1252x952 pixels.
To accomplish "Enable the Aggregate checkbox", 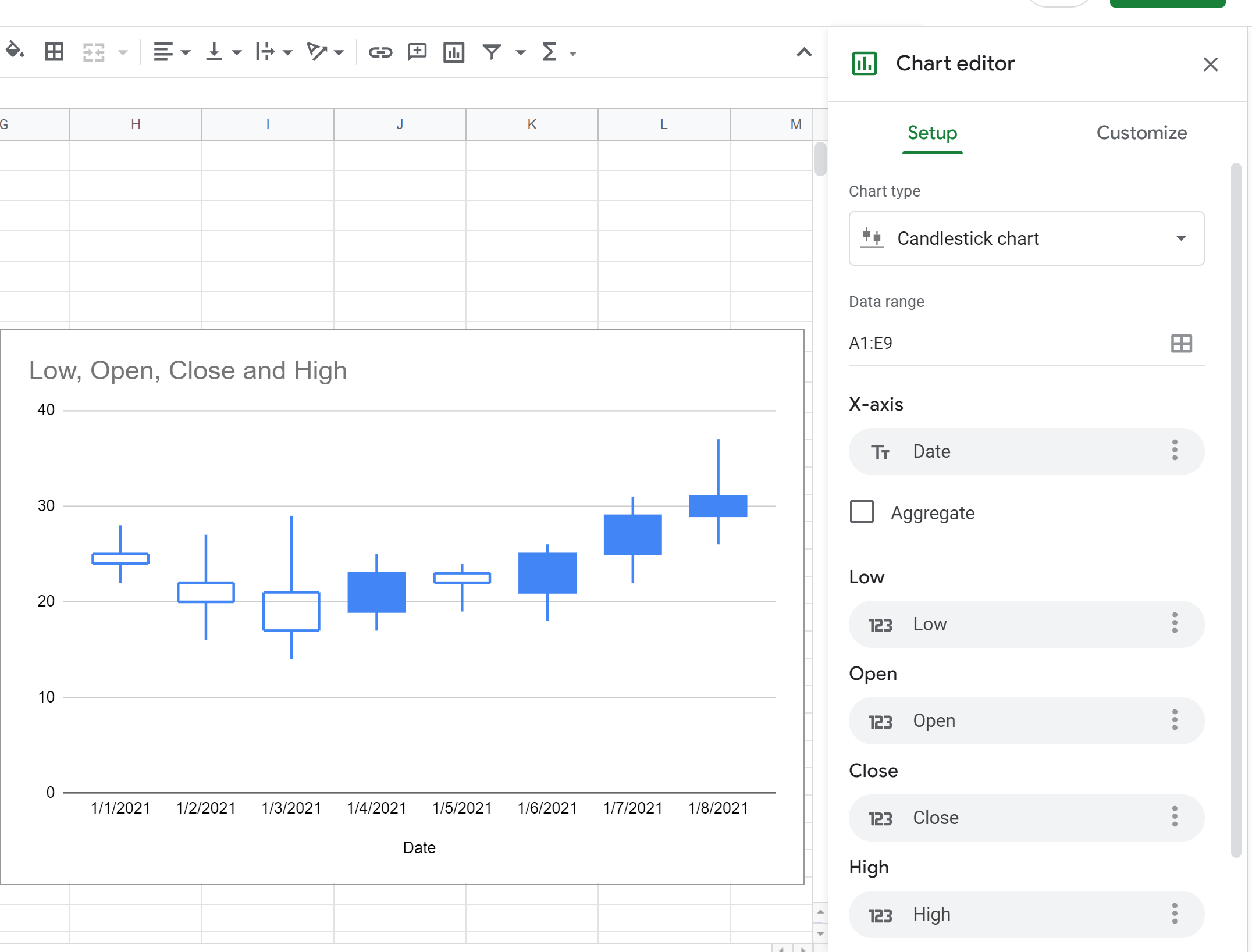I will [862, 512].
